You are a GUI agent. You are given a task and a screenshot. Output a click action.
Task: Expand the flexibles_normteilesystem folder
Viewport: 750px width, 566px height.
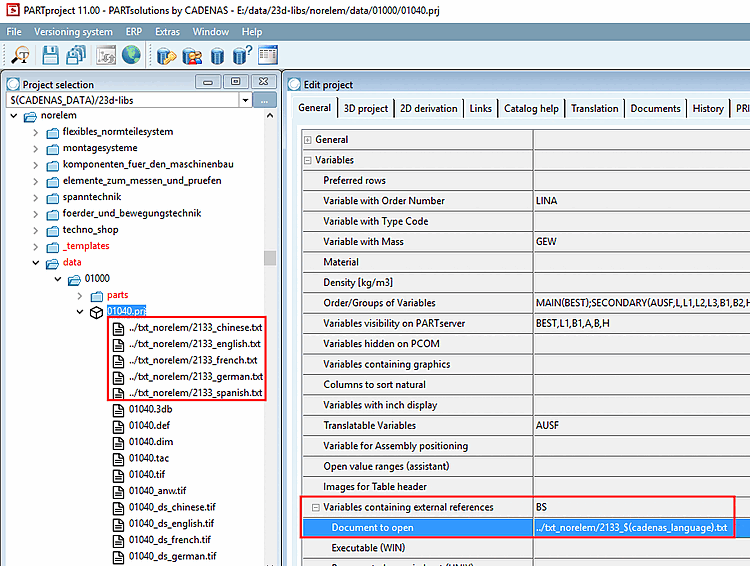click(x=36, y=133)
